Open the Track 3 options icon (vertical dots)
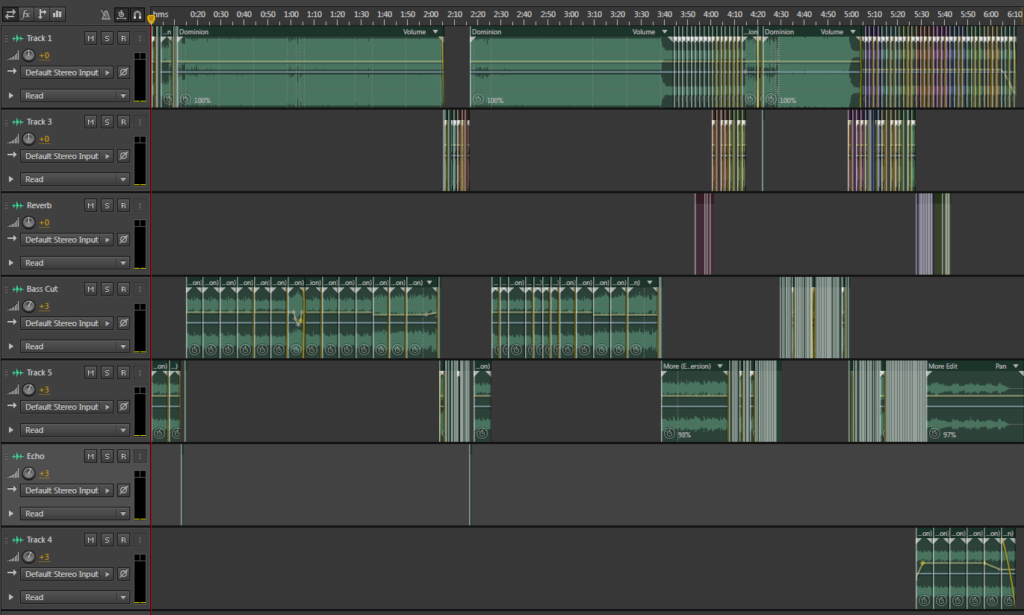Viewport: 1024px width, 615px height. coord(138,122)
